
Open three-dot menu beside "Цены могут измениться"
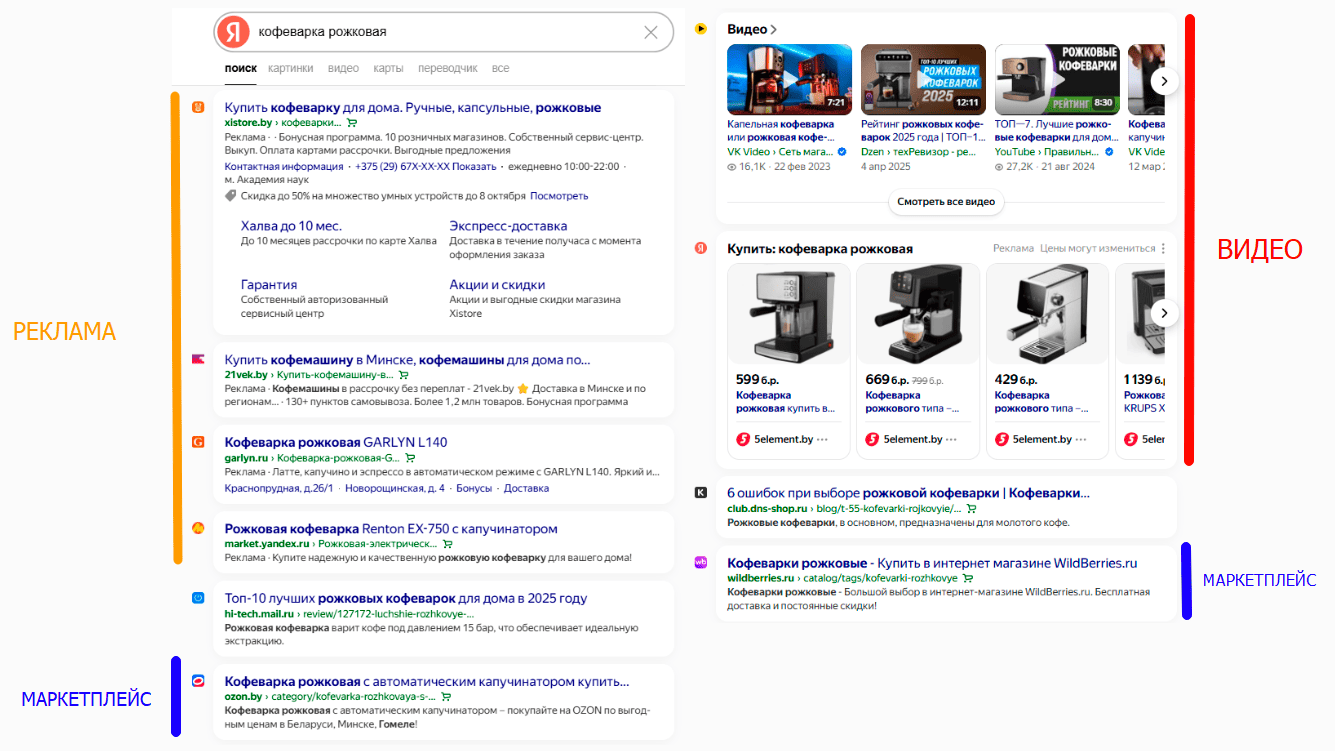(x=1163, y=248)
